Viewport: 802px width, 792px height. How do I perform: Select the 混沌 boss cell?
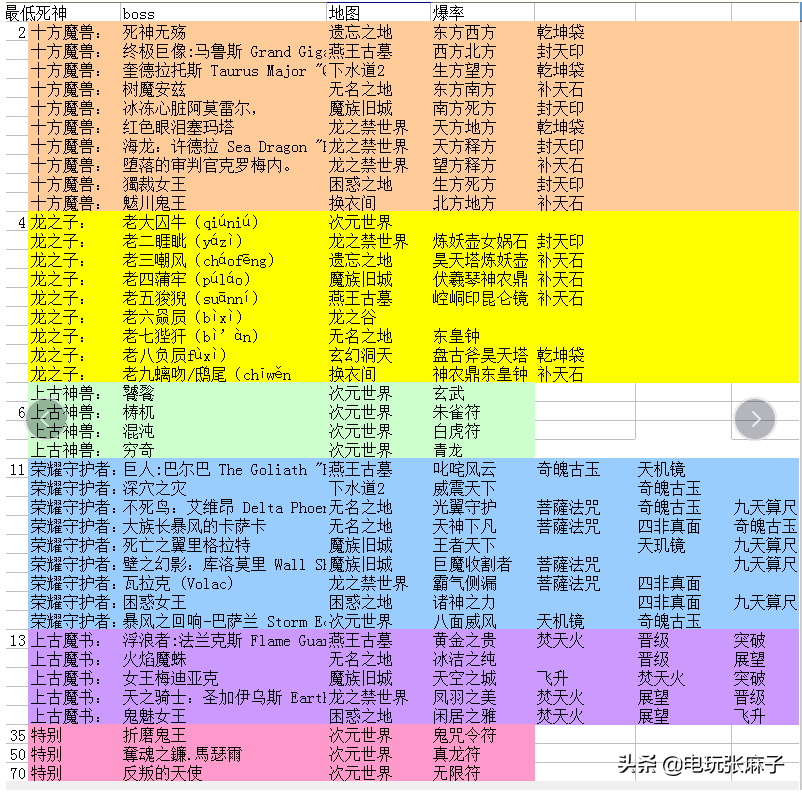click(x=138, y=431)
